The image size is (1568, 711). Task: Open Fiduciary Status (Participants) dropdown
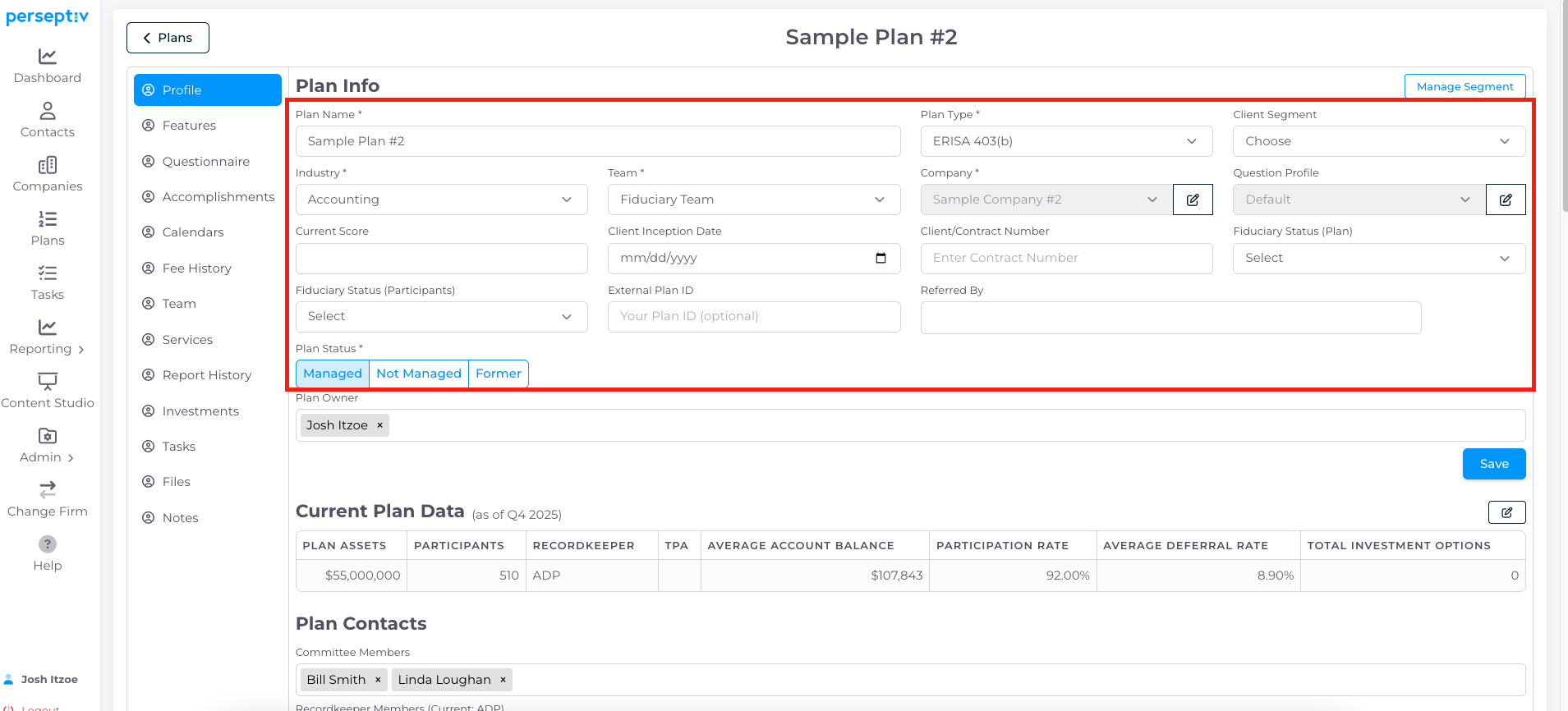tap(441, 317)
